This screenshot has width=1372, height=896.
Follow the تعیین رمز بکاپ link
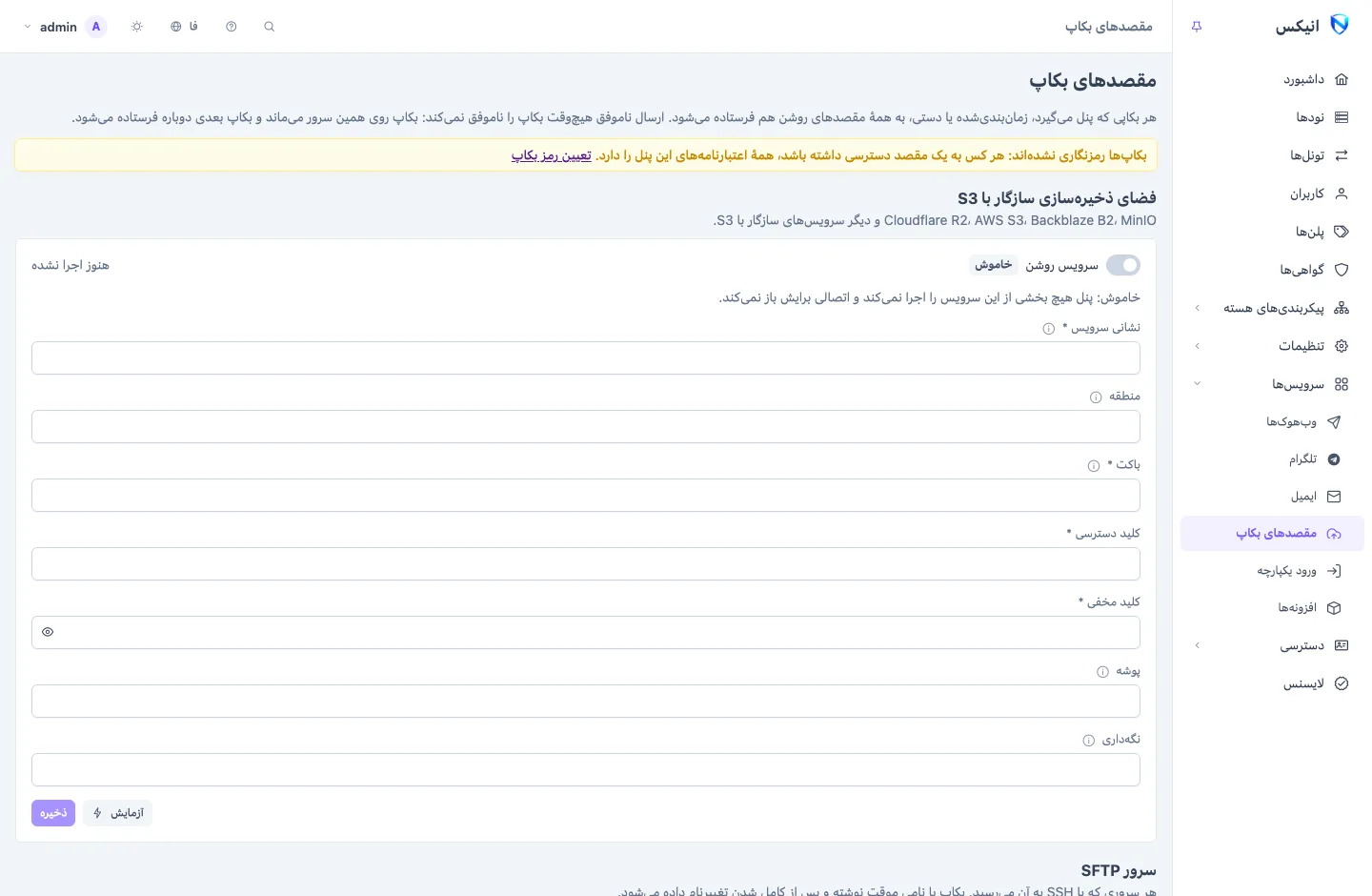(x=552, y=155)
